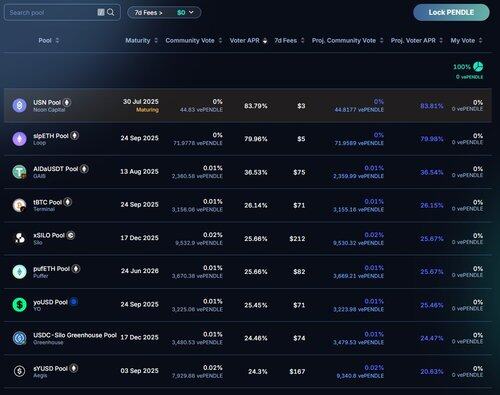500x395 pixels.
Task: Click the slash shortcut icon in search
Action: click(x=101, y=12)
